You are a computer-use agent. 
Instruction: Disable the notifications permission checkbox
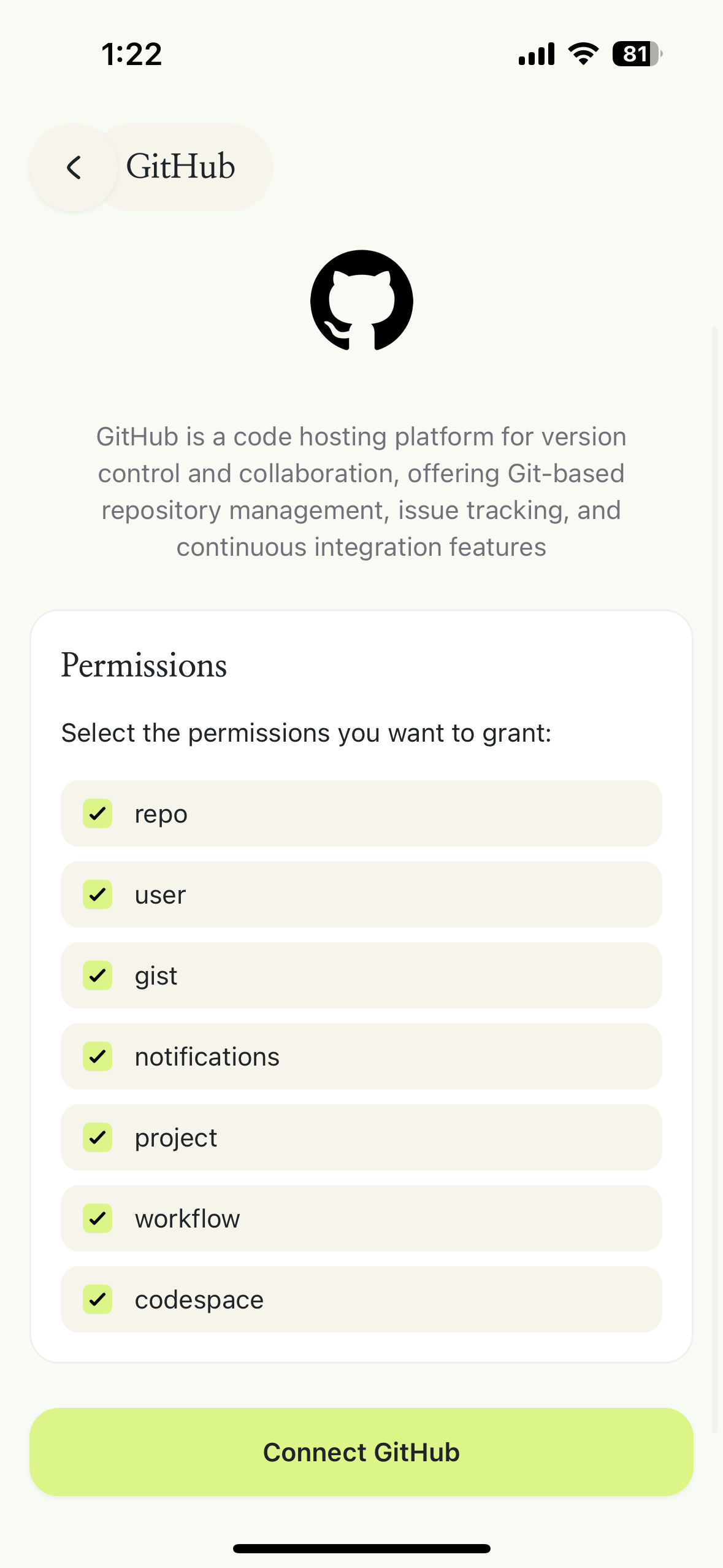pyautogui.click(x=98, y=1056)
